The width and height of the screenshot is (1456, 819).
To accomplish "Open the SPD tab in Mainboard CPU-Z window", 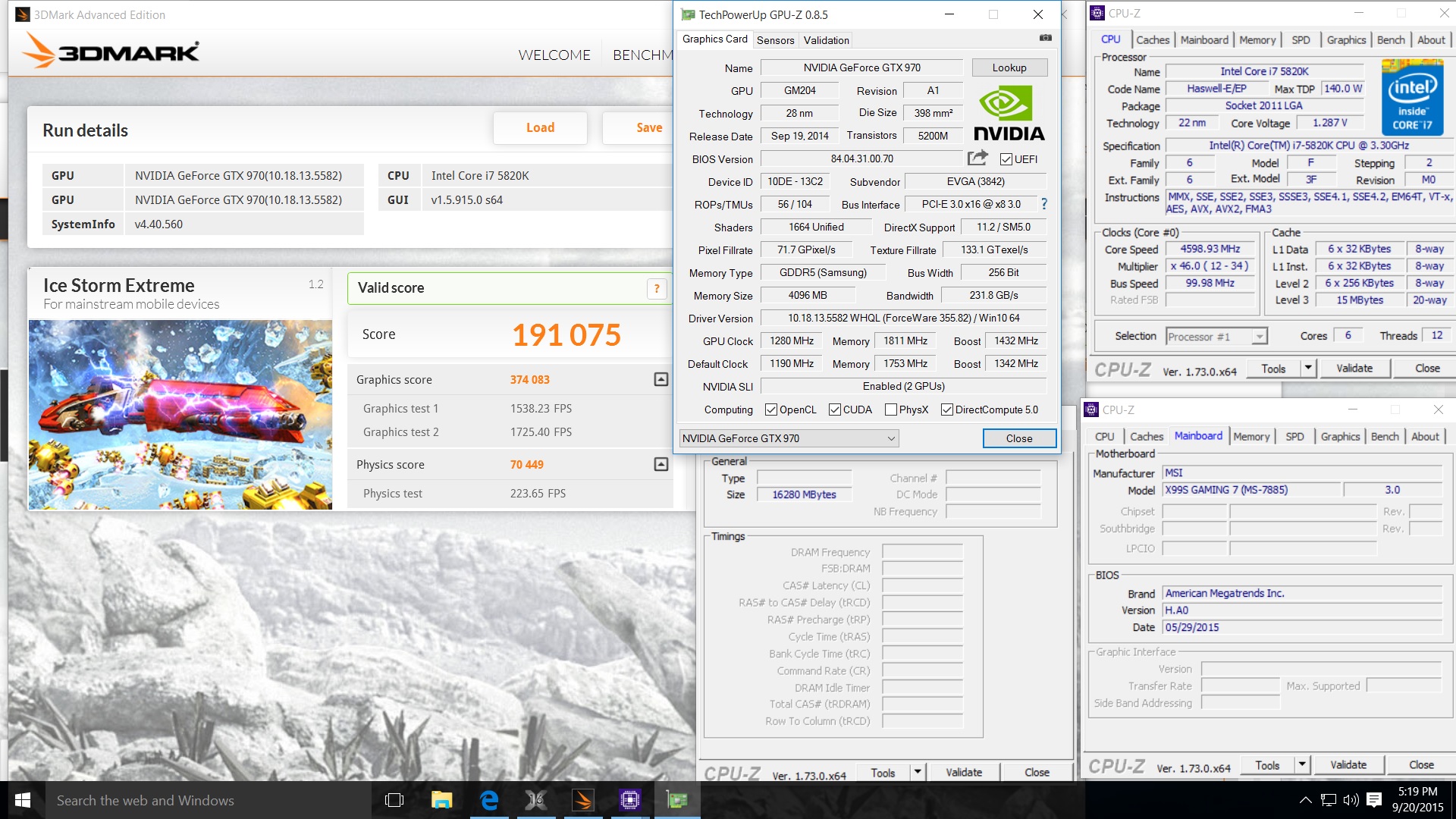I will click(x=1294, y=437).
